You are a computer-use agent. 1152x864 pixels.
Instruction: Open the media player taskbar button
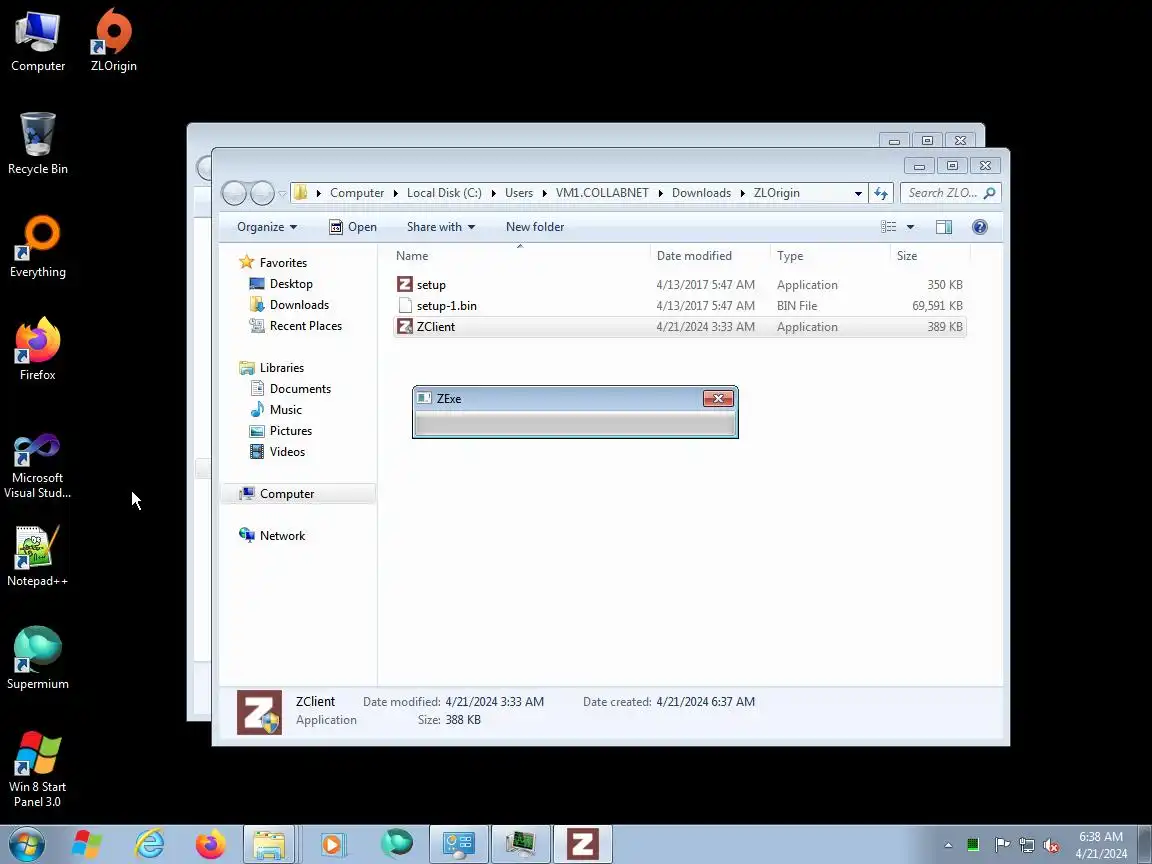pos(332,844)
